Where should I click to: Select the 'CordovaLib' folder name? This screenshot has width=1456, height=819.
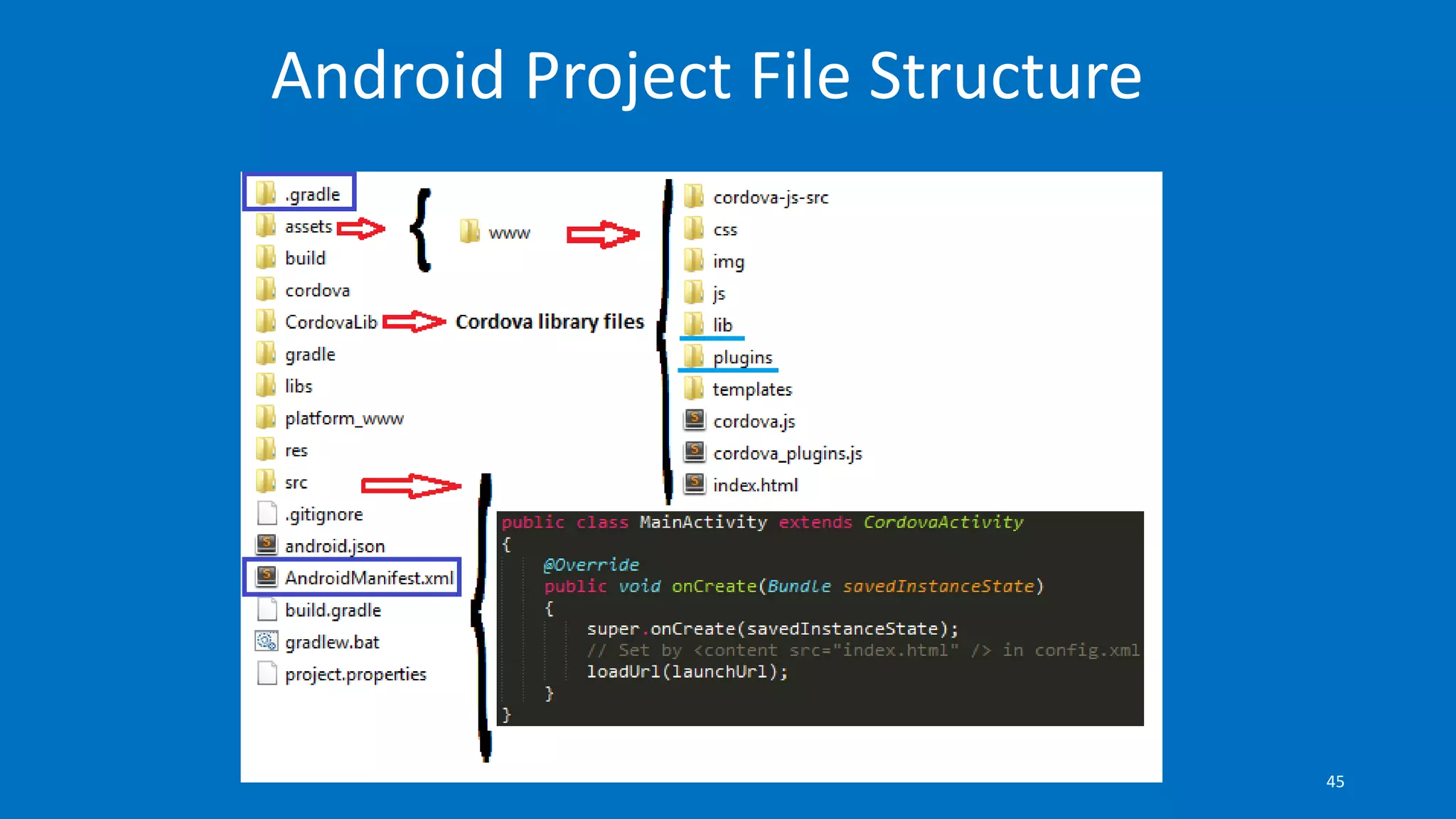(x=331, y=322)
